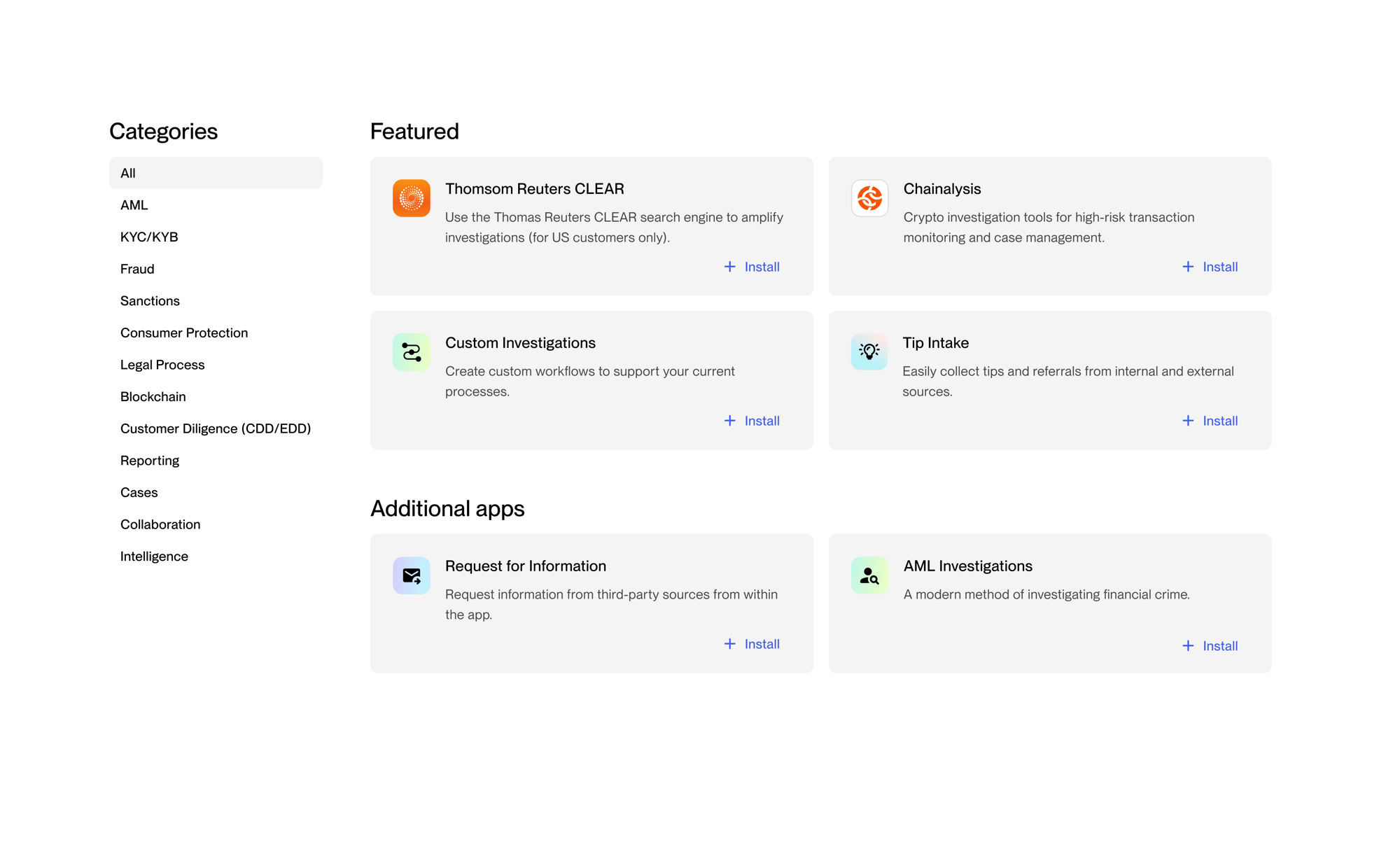Click the Custom Investigations workflow icon

click(x=411, y=352)
